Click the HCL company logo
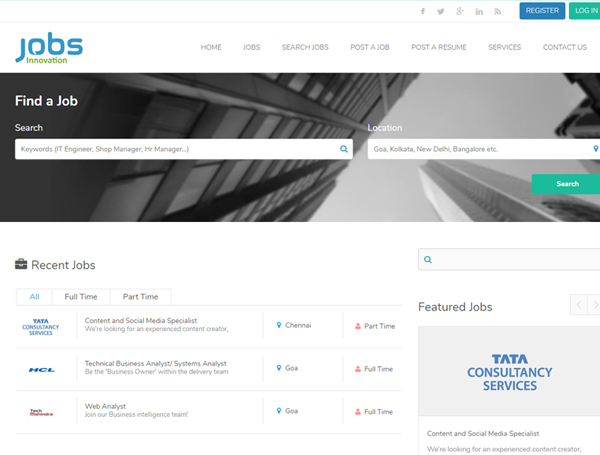 click(41, 369)
